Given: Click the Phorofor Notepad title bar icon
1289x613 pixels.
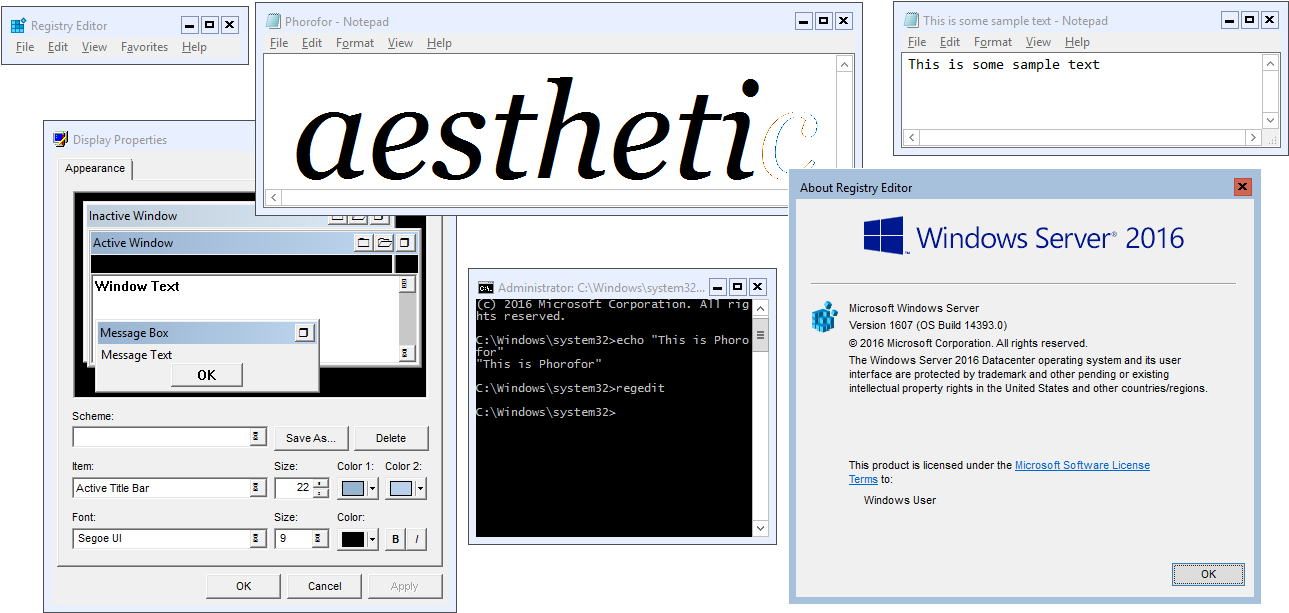Looking at the screenshot, I should [272, 21].
